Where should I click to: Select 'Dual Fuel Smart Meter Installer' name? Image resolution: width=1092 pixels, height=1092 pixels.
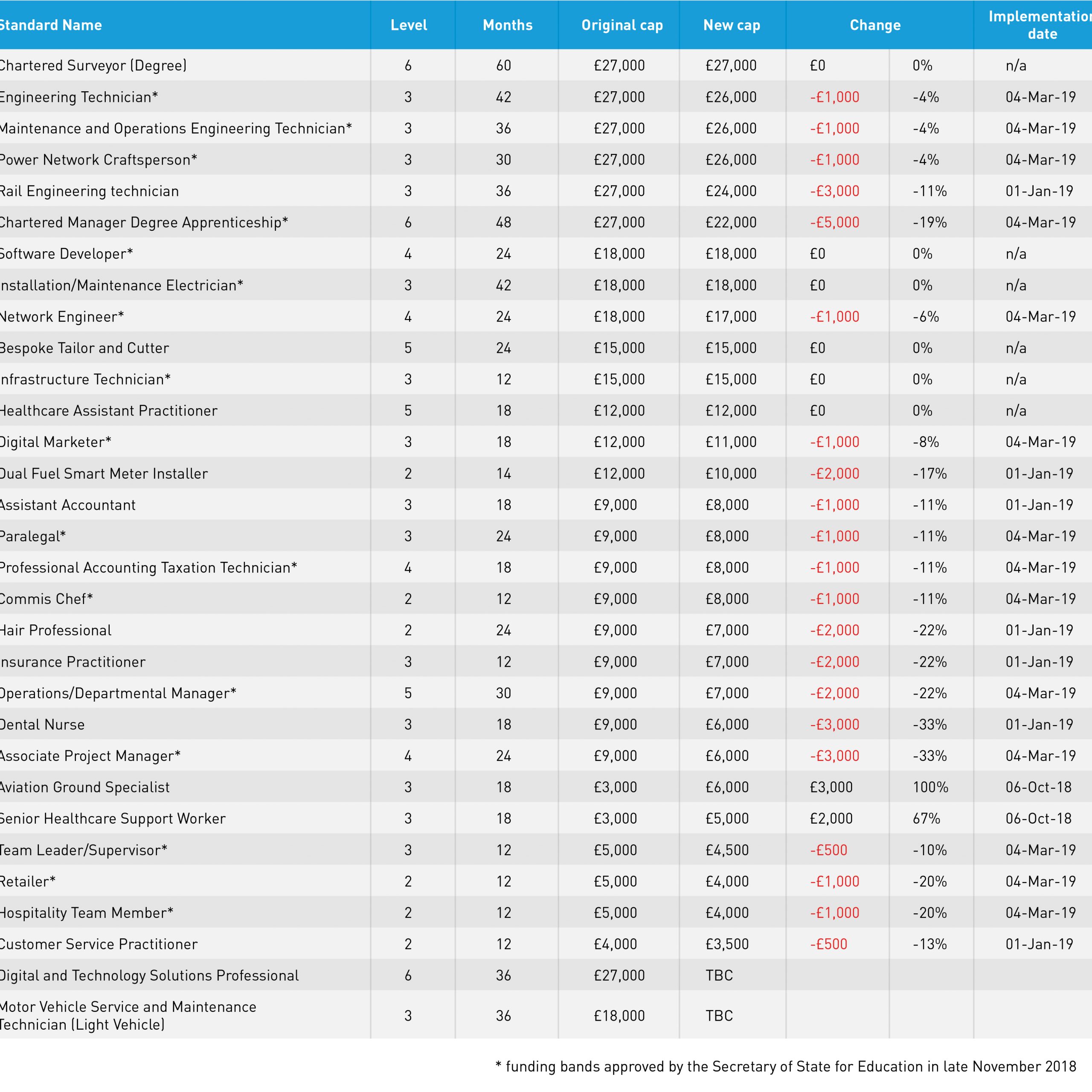coord(103,473)
